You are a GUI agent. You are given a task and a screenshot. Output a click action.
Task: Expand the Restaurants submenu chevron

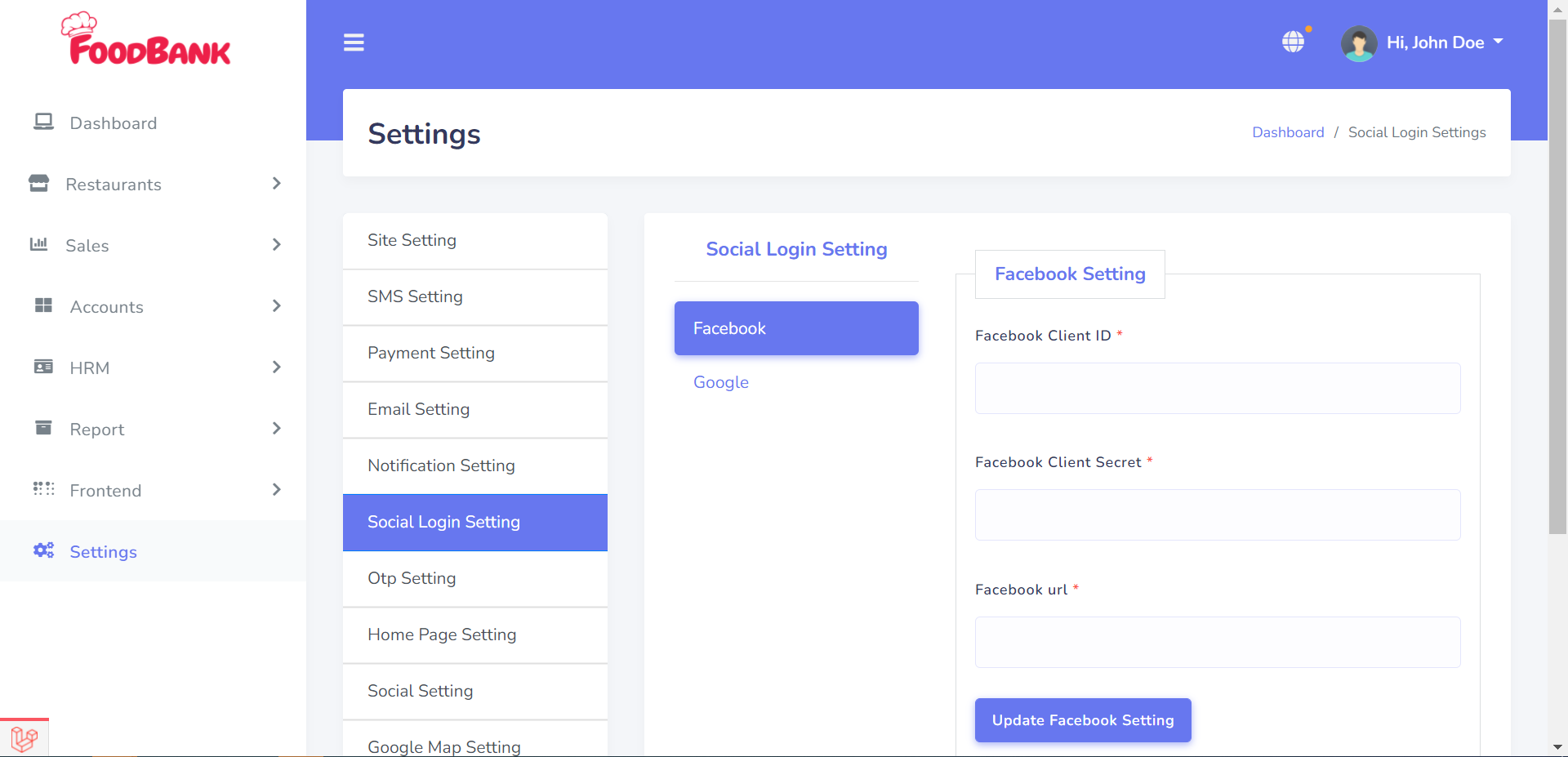[x=276, y=183]
